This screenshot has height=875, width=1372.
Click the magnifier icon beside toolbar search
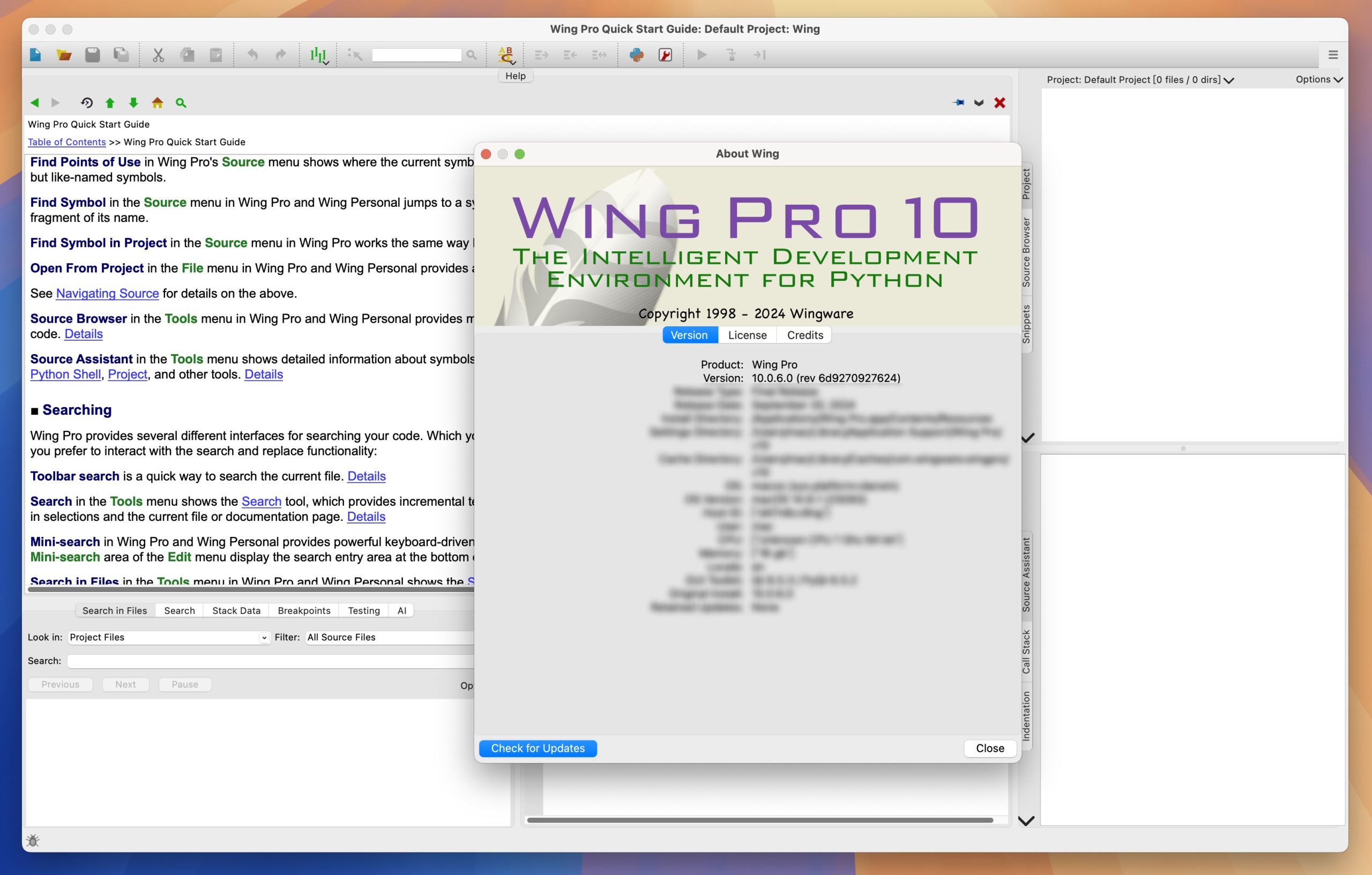[x=471, y=55]
